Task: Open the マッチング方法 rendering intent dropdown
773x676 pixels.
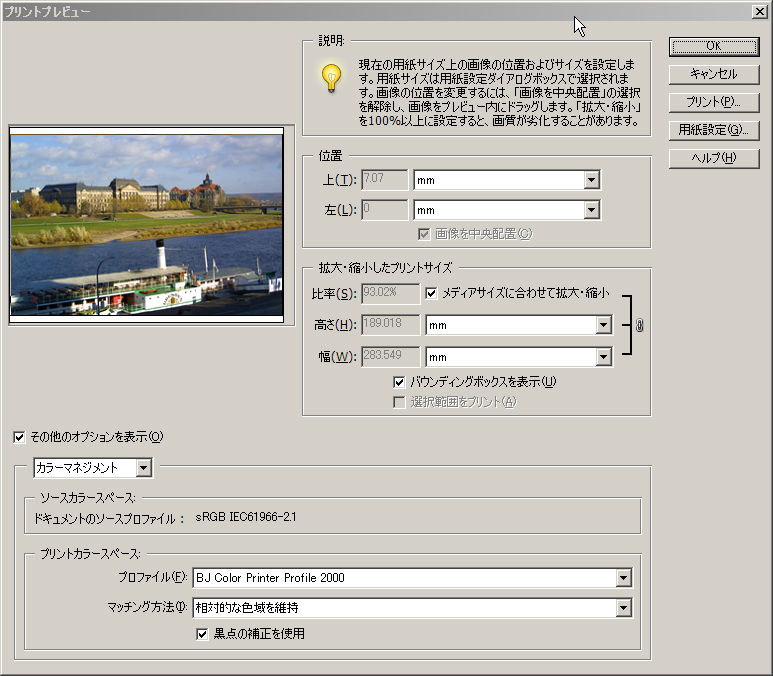Action: point(623,607)
